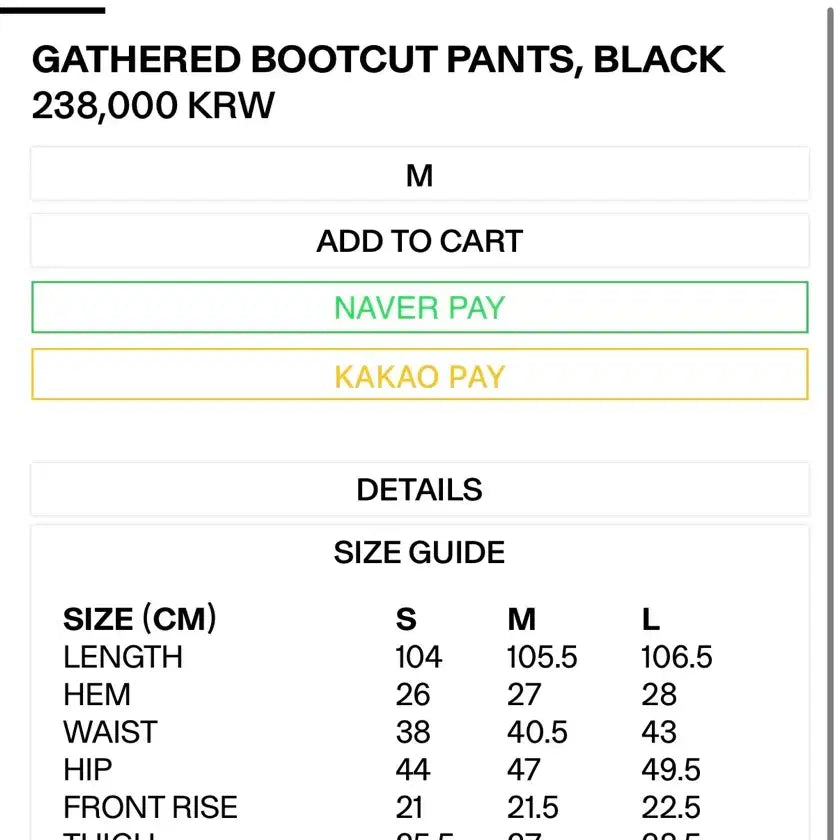Pay with NAVER PAY
The image size is (840, 840).
pyautogui.click(x=420, y=307)
